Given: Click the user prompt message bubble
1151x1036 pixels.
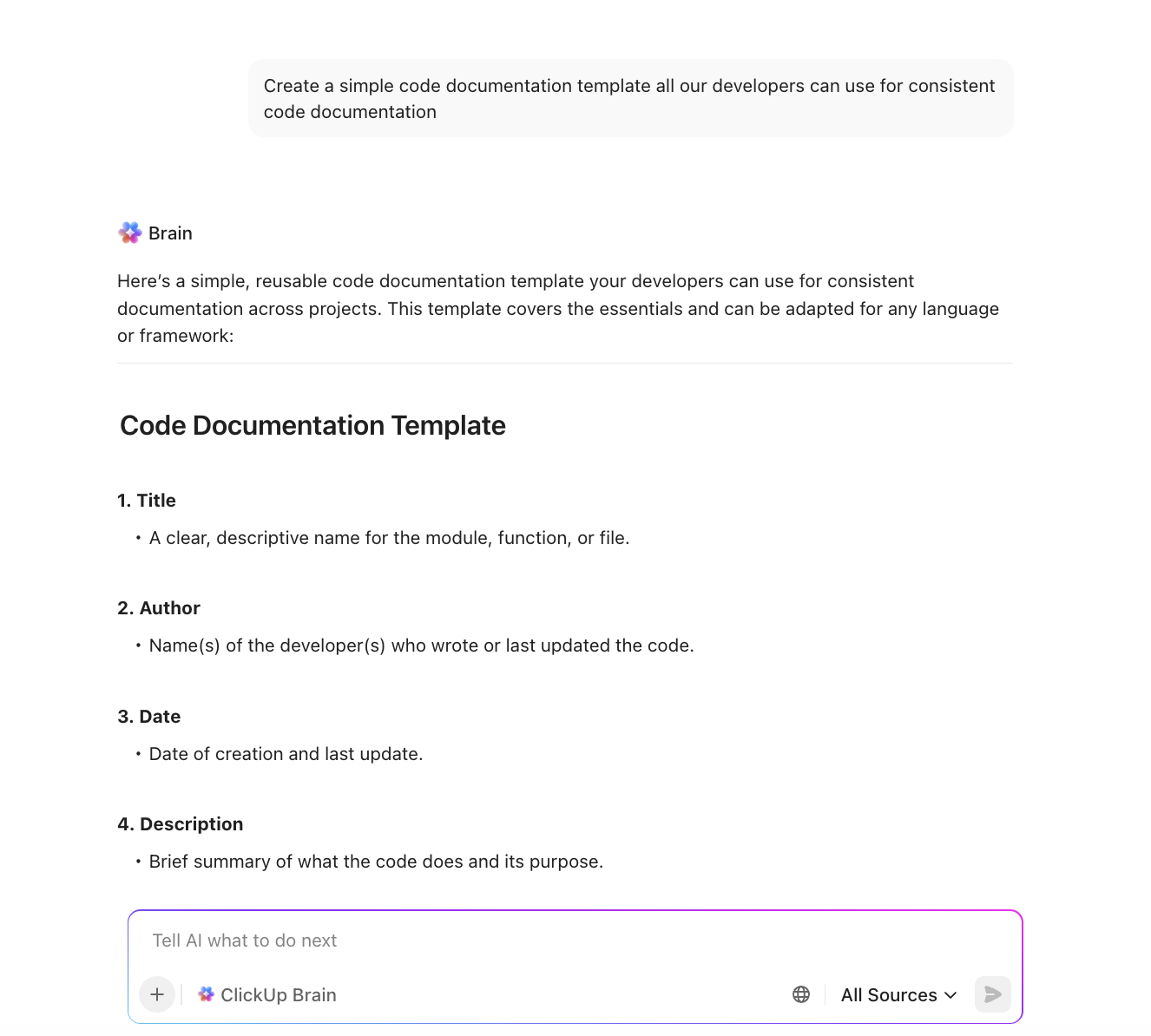Looking at the screenshot, I should (630, 98).
